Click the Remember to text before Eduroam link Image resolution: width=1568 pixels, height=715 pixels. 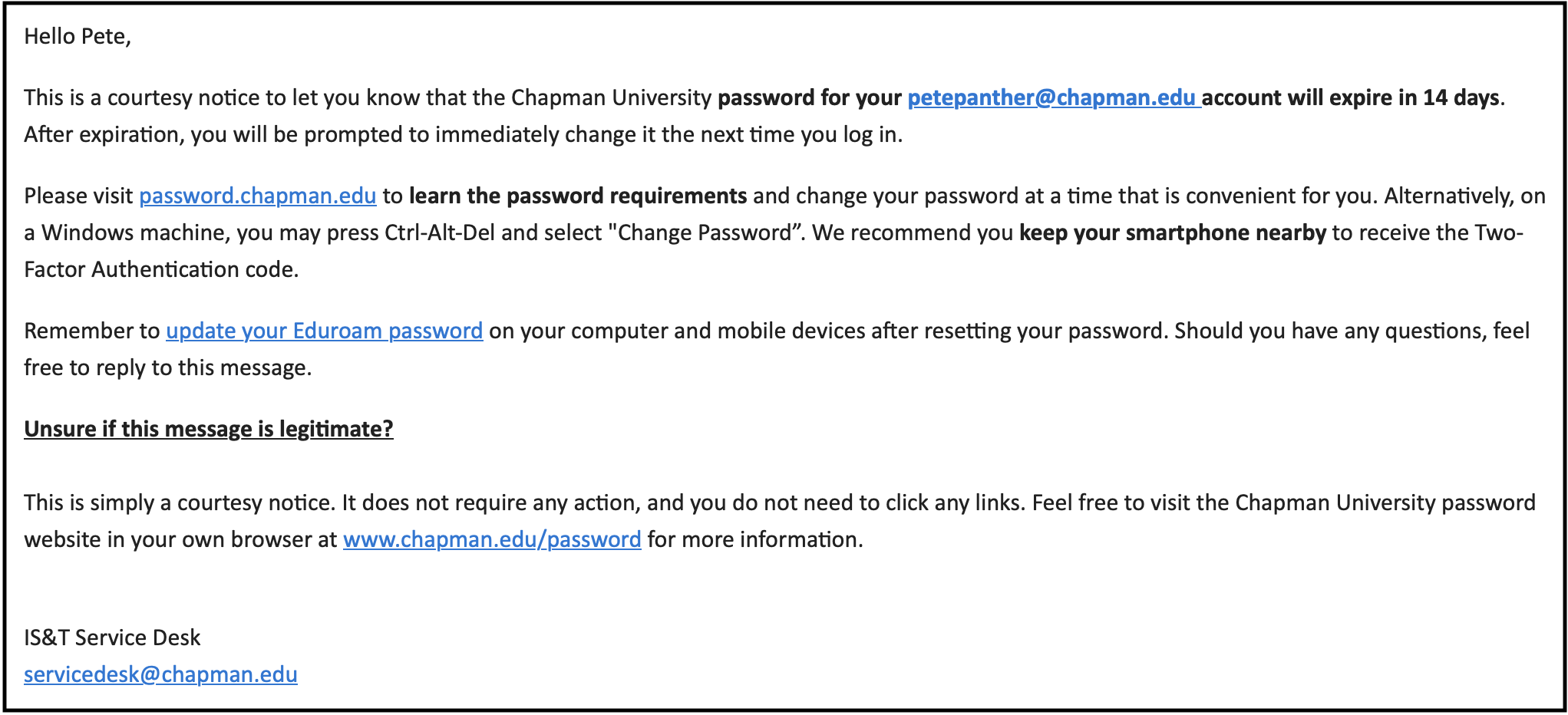coord(92,331)
